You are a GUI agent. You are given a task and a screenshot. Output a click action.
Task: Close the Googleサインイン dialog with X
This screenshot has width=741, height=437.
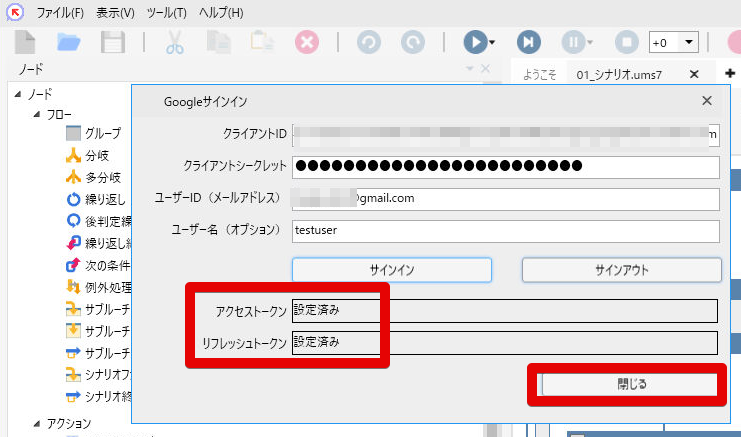[x=707, y=101]
